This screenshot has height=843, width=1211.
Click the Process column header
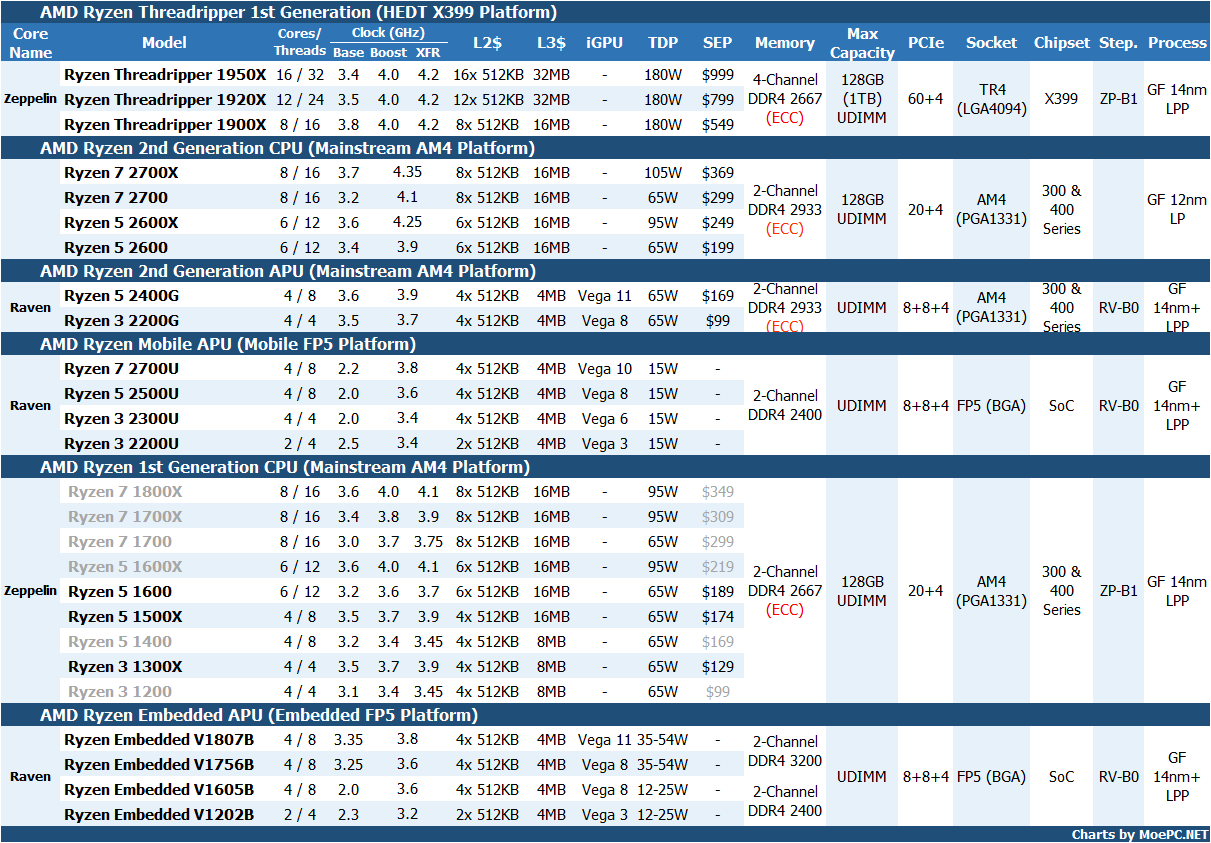pyautogui.click(x=1177, y=43)
